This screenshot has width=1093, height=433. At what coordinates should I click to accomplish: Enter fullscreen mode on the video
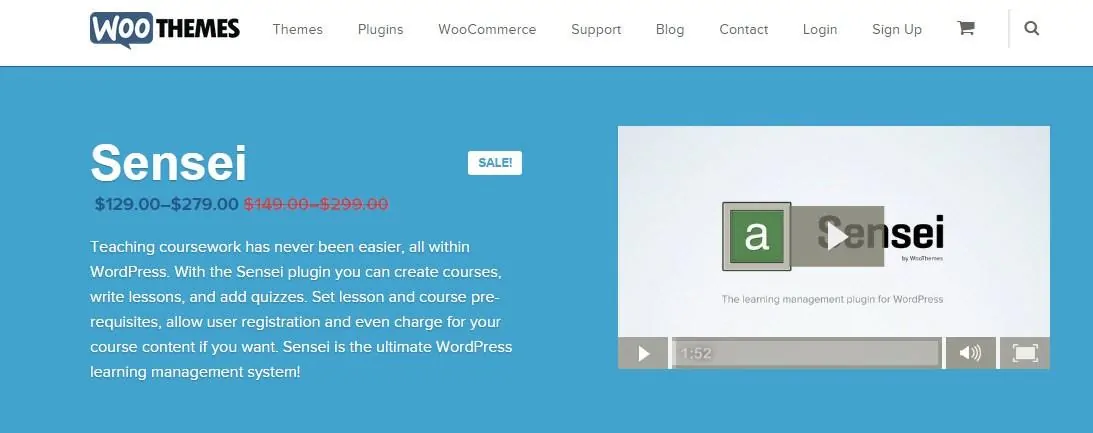(1025, 354)
